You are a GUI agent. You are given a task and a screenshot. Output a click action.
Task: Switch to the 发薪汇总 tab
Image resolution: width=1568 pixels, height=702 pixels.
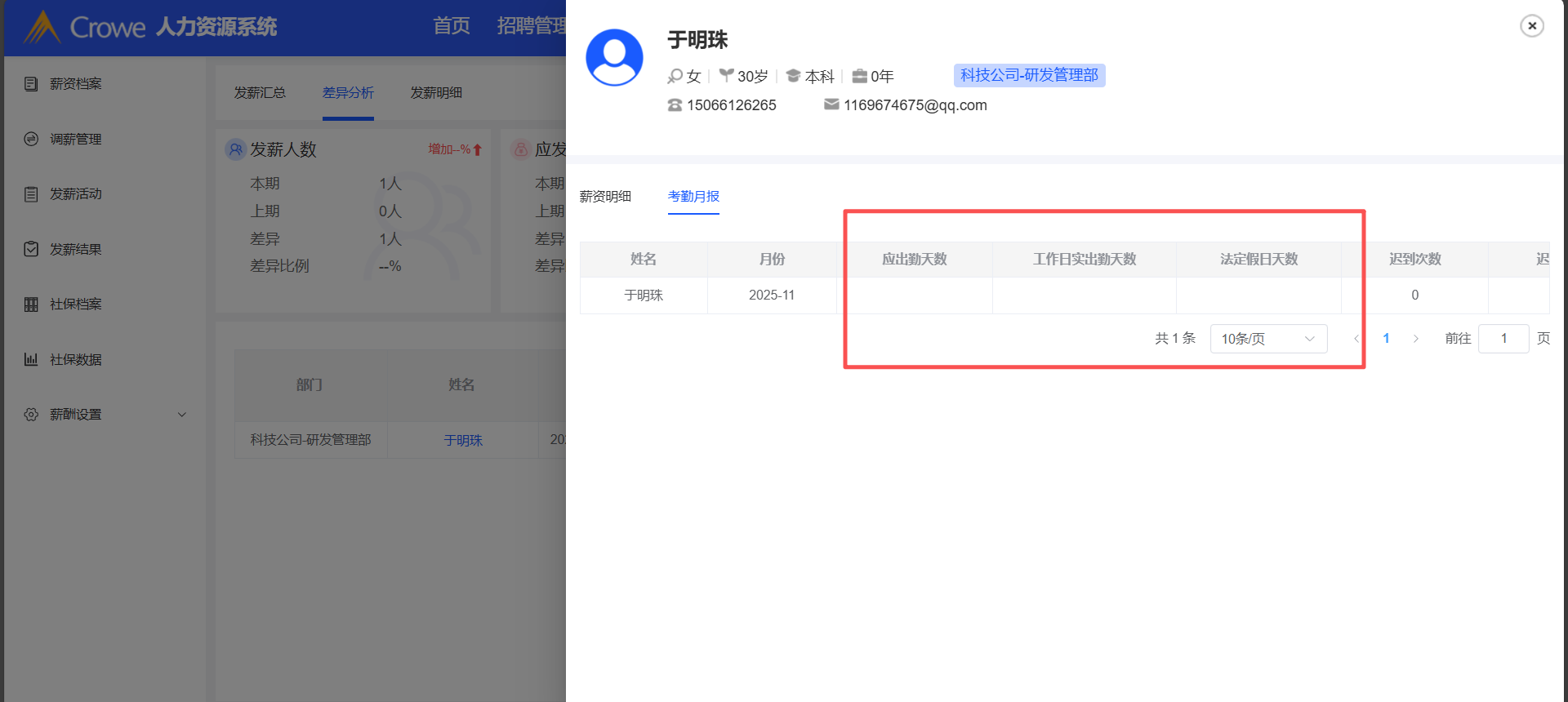[x=260, y=93]
